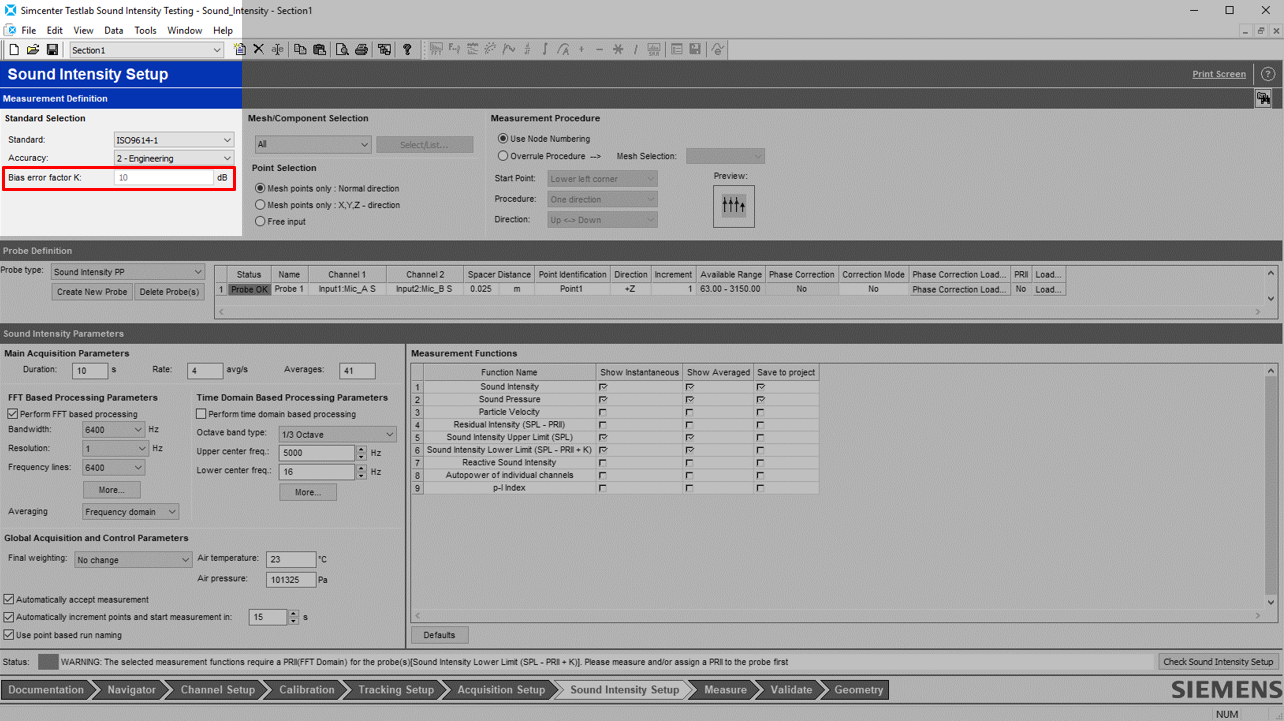The image size is (1284, 721).
Task: Toggle Save to project for Sound Pressure
Action: coord(761,399)
